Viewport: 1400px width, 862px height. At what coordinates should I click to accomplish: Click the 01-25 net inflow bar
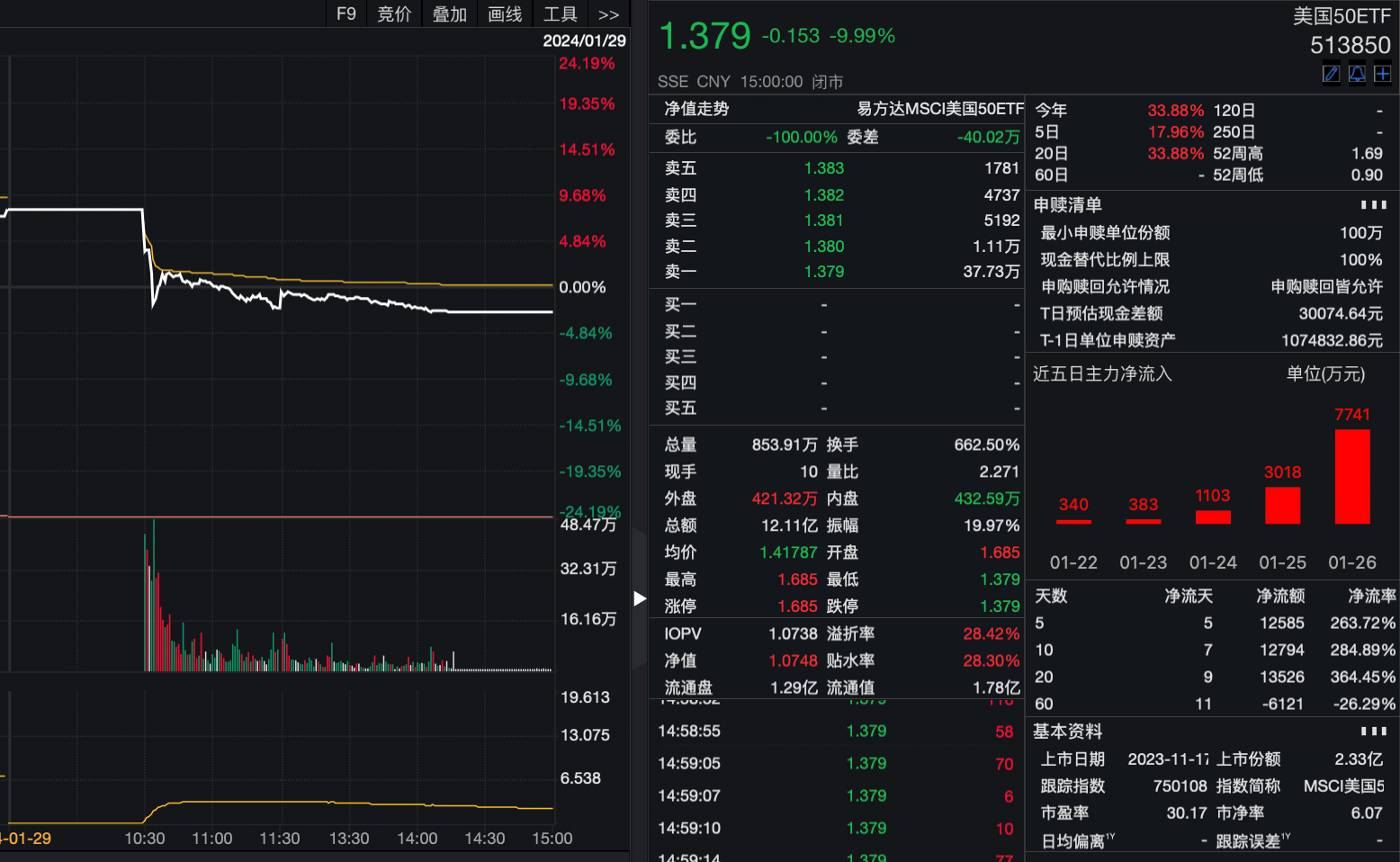pos(1282,505)
